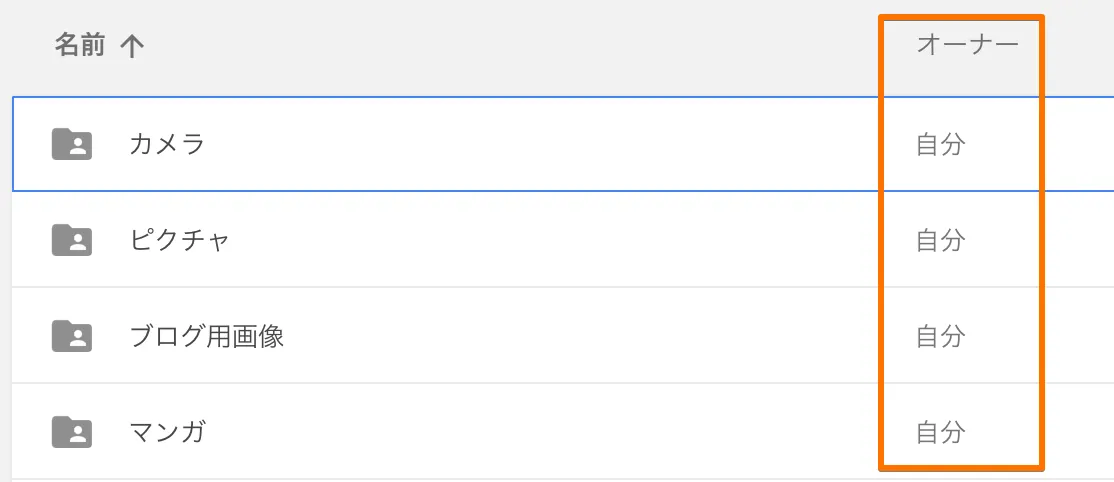Click the owner 自分 in the カメラ row
1114x482 pixels.
point(941,144)
